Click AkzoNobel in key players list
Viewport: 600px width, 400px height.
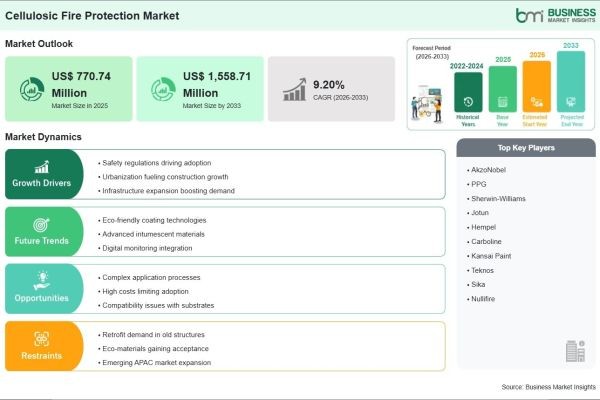488,170
